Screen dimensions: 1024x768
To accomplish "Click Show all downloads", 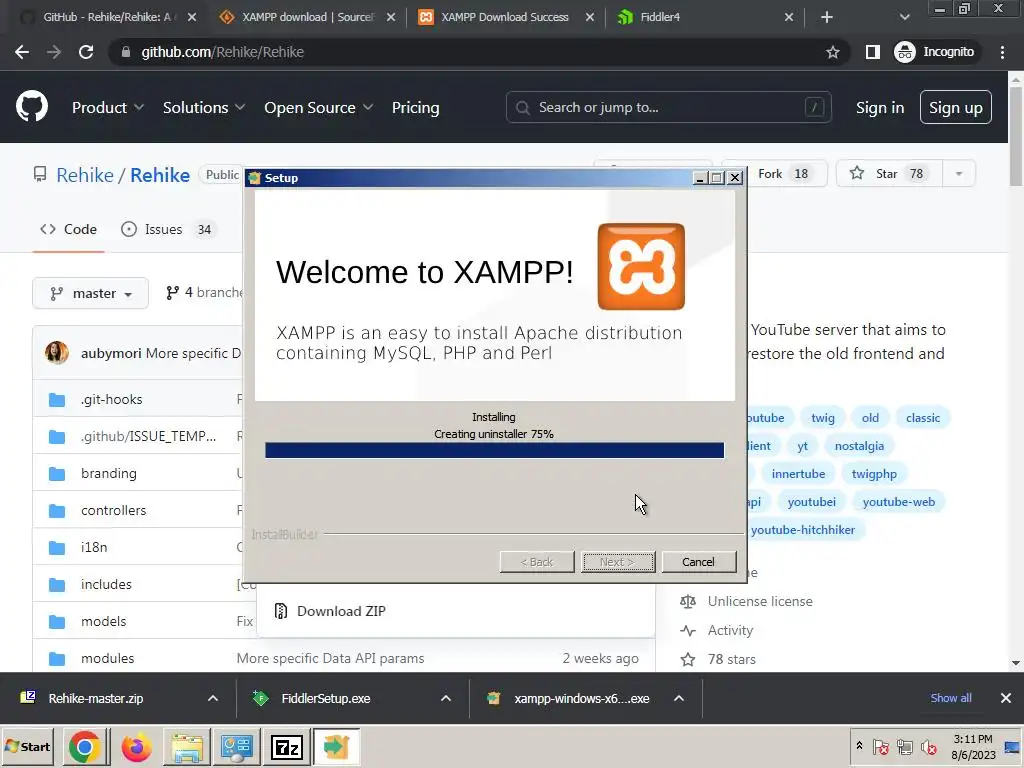I will pyautogui.click(x=950, y=698).
